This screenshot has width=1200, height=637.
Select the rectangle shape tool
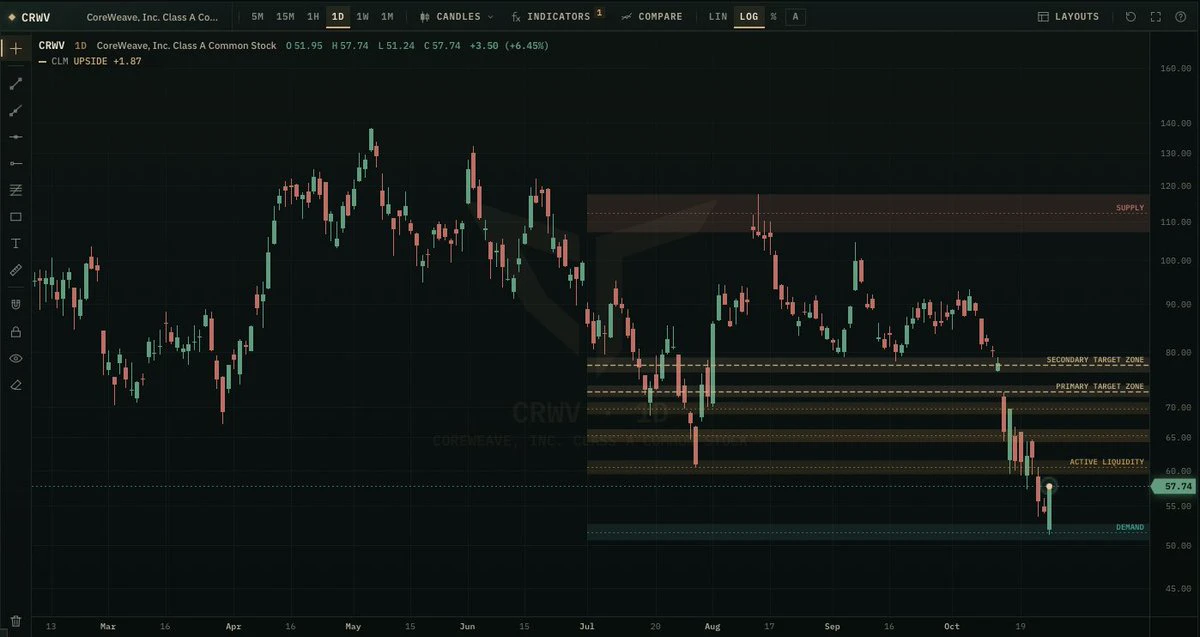coord(15,217)
